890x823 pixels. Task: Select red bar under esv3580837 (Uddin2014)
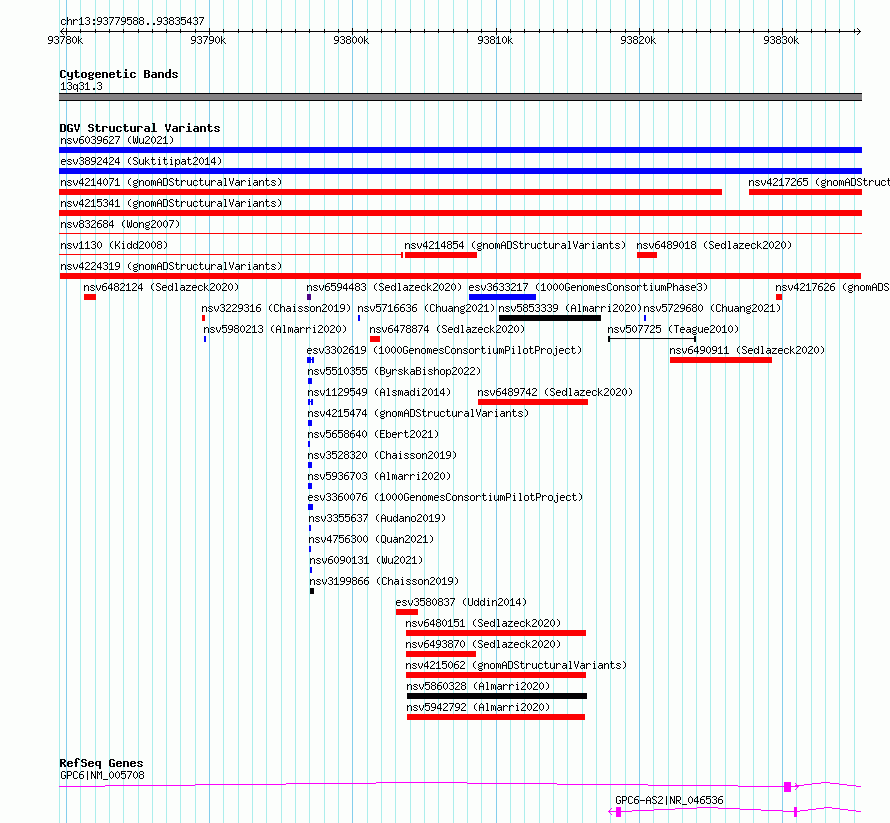click(407, 612)
